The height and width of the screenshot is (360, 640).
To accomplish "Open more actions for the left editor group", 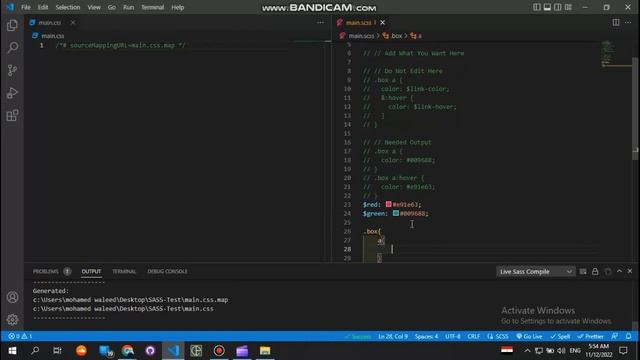I will 320,22.
